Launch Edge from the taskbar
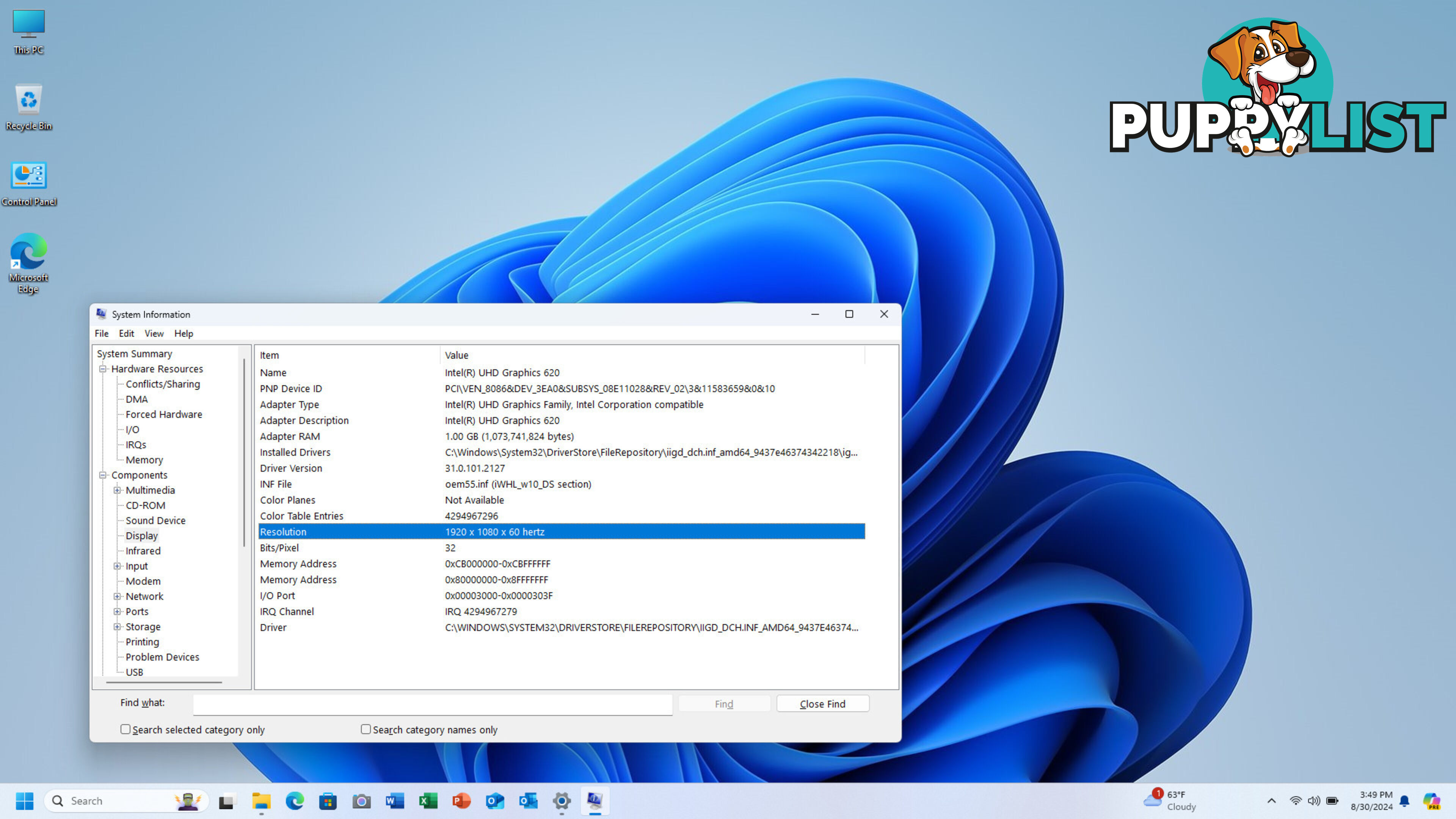This screenshot has height=819, width=1456. pyautogui.click(x=295, y=800)
